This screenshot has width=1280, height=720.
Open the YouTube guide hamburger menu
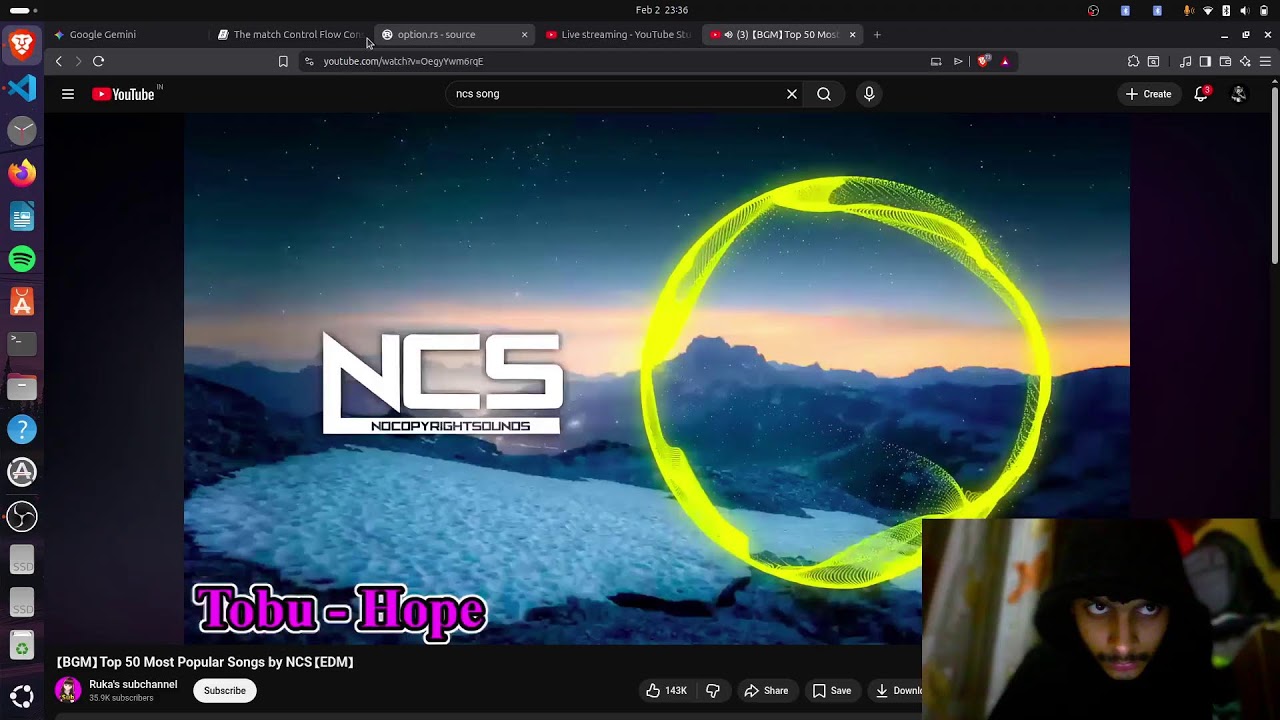(68, 94)
